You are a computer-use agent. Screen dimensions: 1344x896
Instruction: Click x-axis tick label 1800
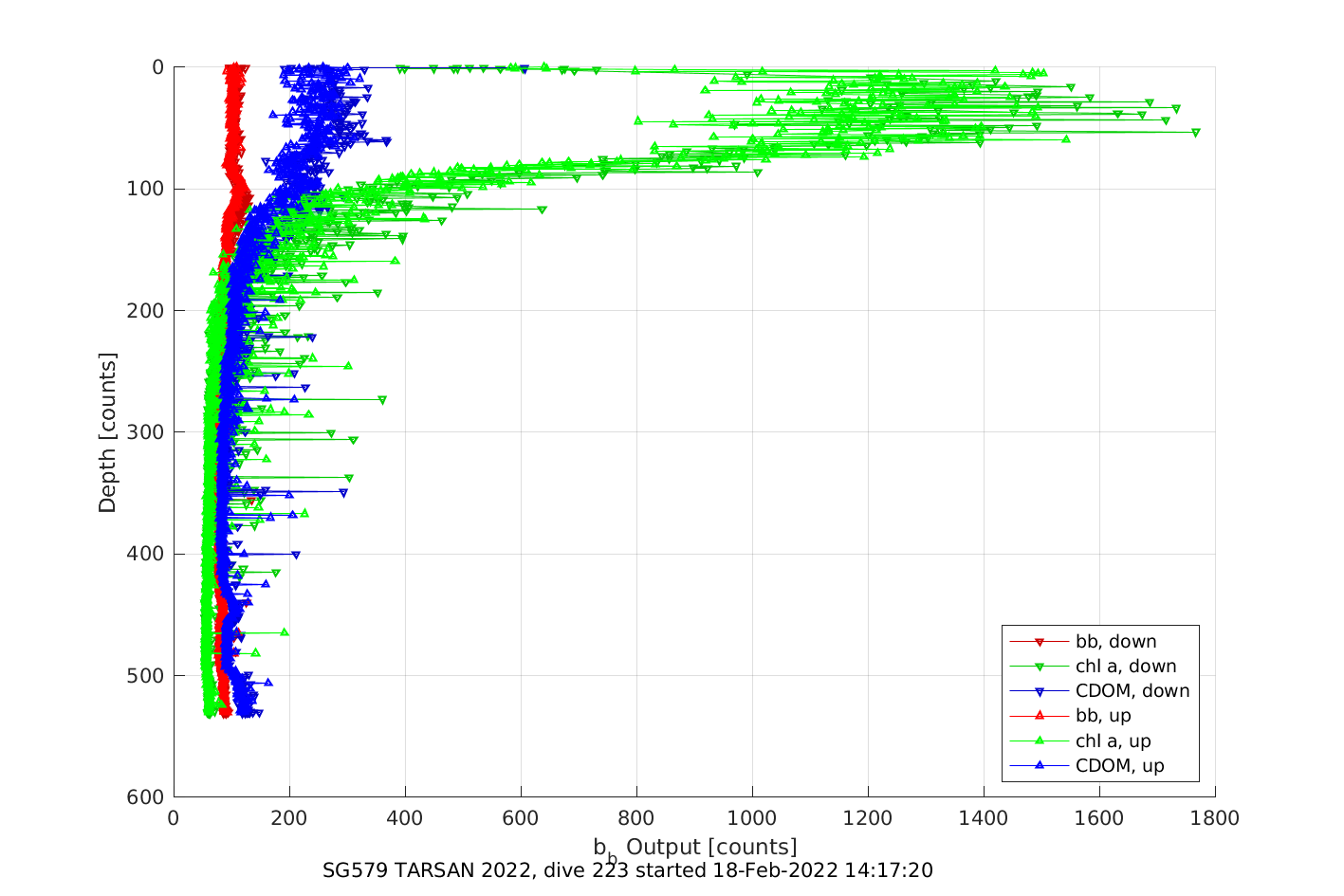1216,818
